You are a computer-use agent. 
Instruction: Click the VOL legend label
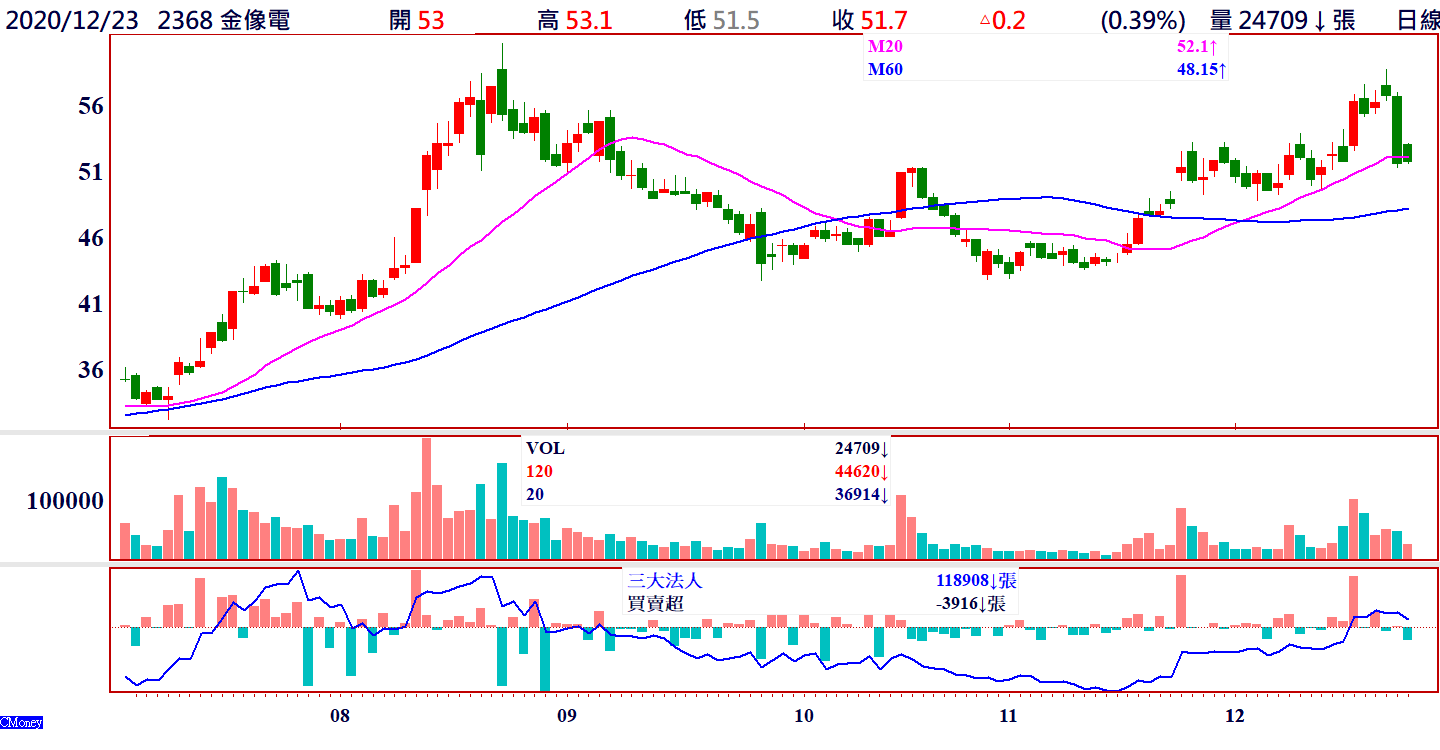click(x=545, y=449)
